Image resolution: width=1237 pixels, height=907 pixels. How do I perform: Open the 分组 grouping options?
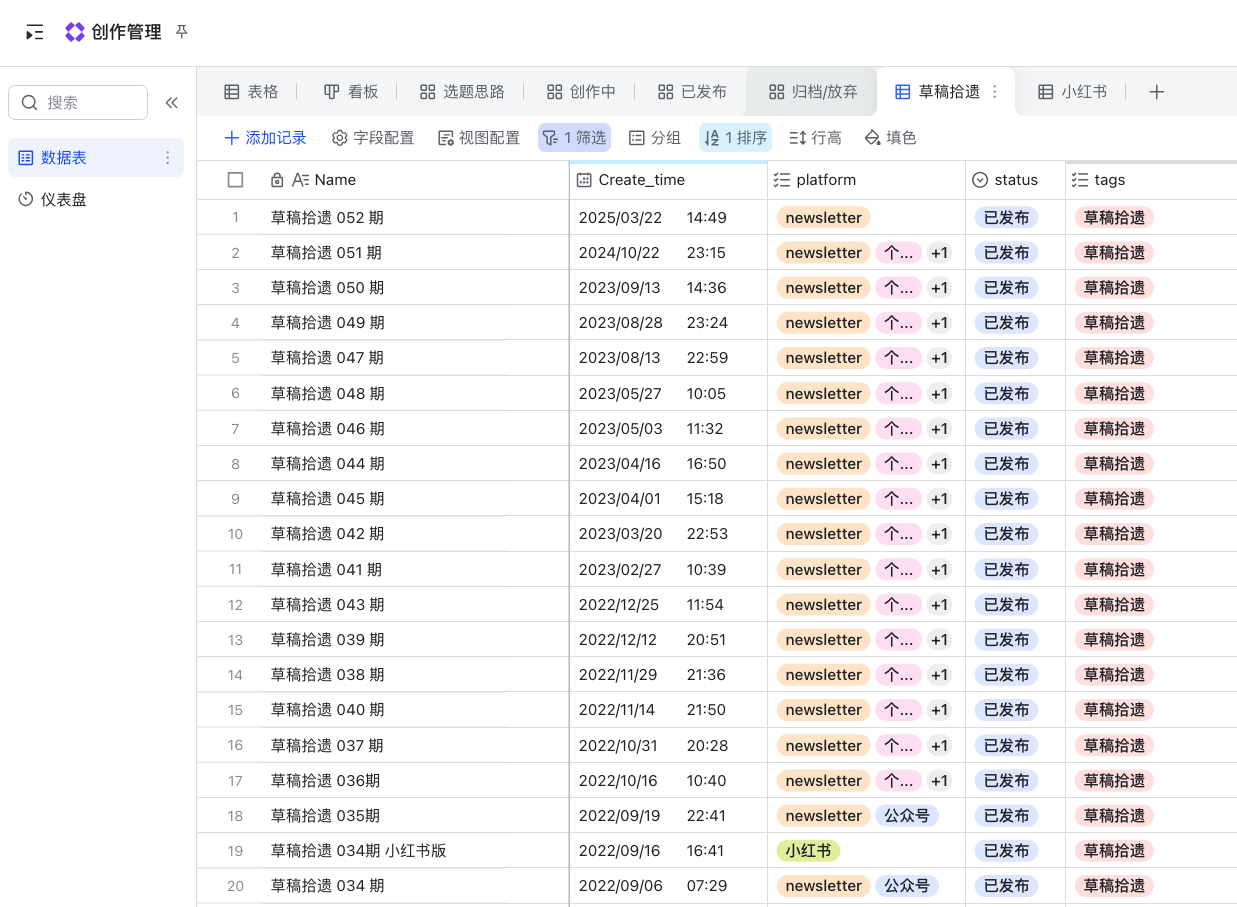(x=655, y=138)
